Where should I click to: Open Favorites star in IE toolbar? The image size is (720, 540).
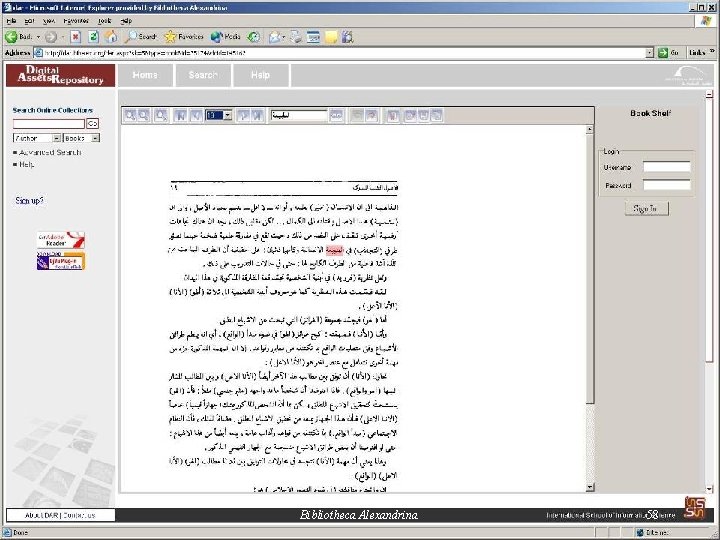[183, 37]
